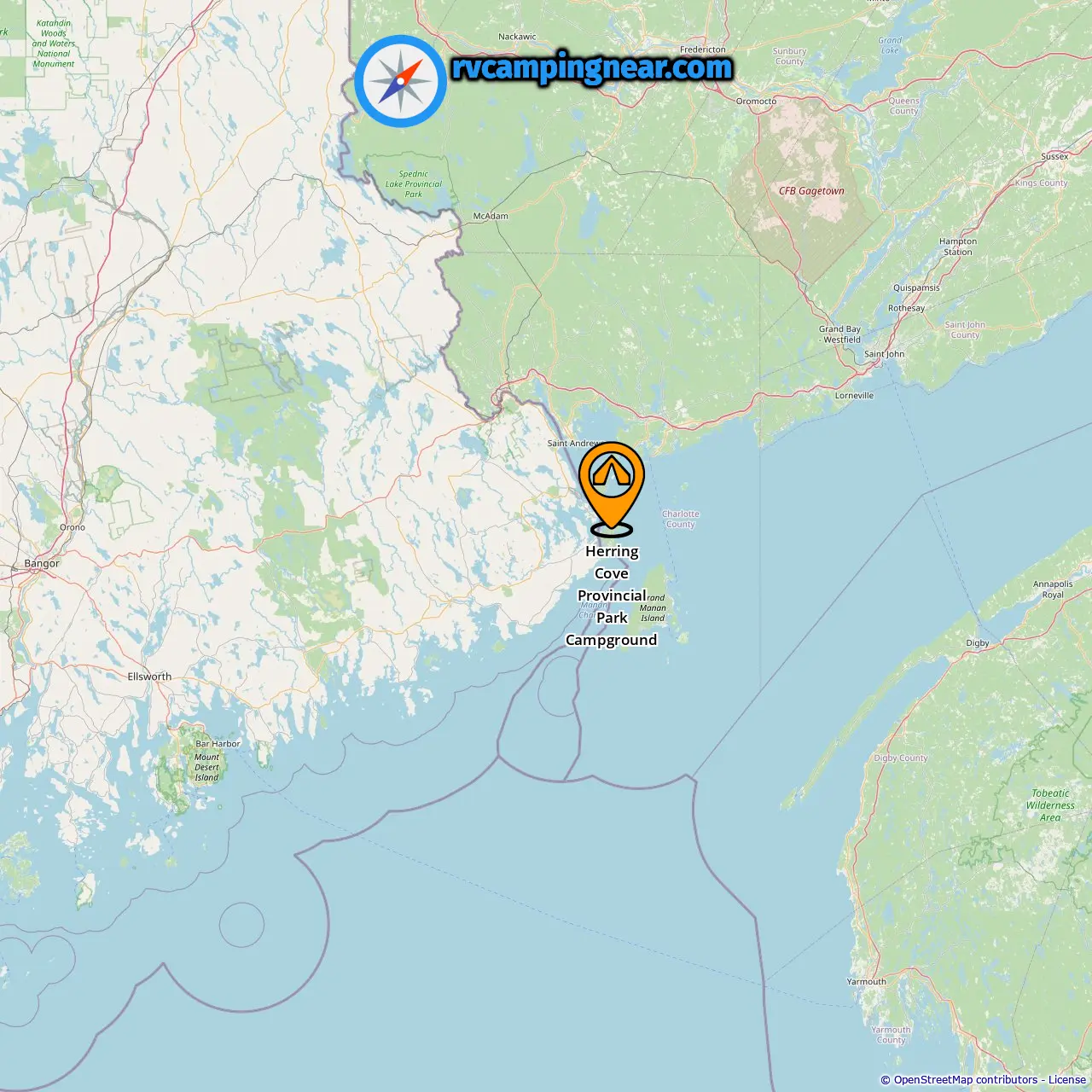This screenshot has height=1092, width=1092.
Task: Click the Fredericton city label
Action: pyautogui.click(x=703, y=49)
